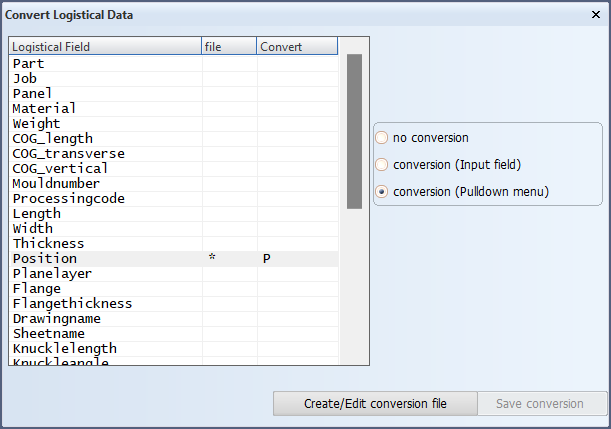The image size is (611, 429).
Task: Select the COG_transverse field row
Action: pos(173,154)
